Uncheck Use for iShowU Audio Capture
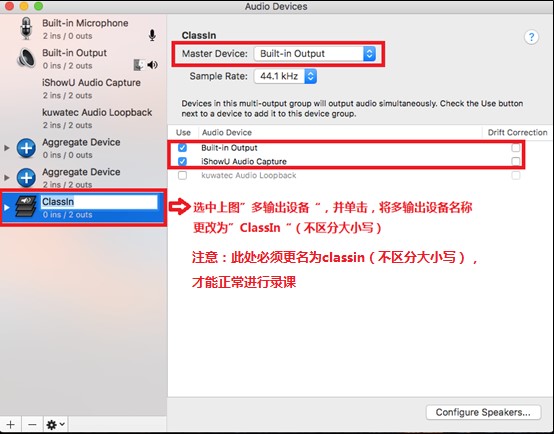The image size is (554, 434). coord(182,162)
